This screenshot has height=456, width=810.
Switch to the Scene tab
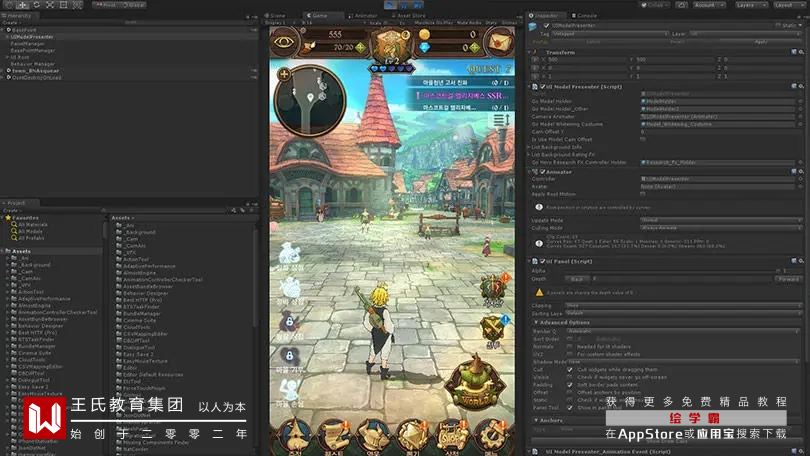277,15
